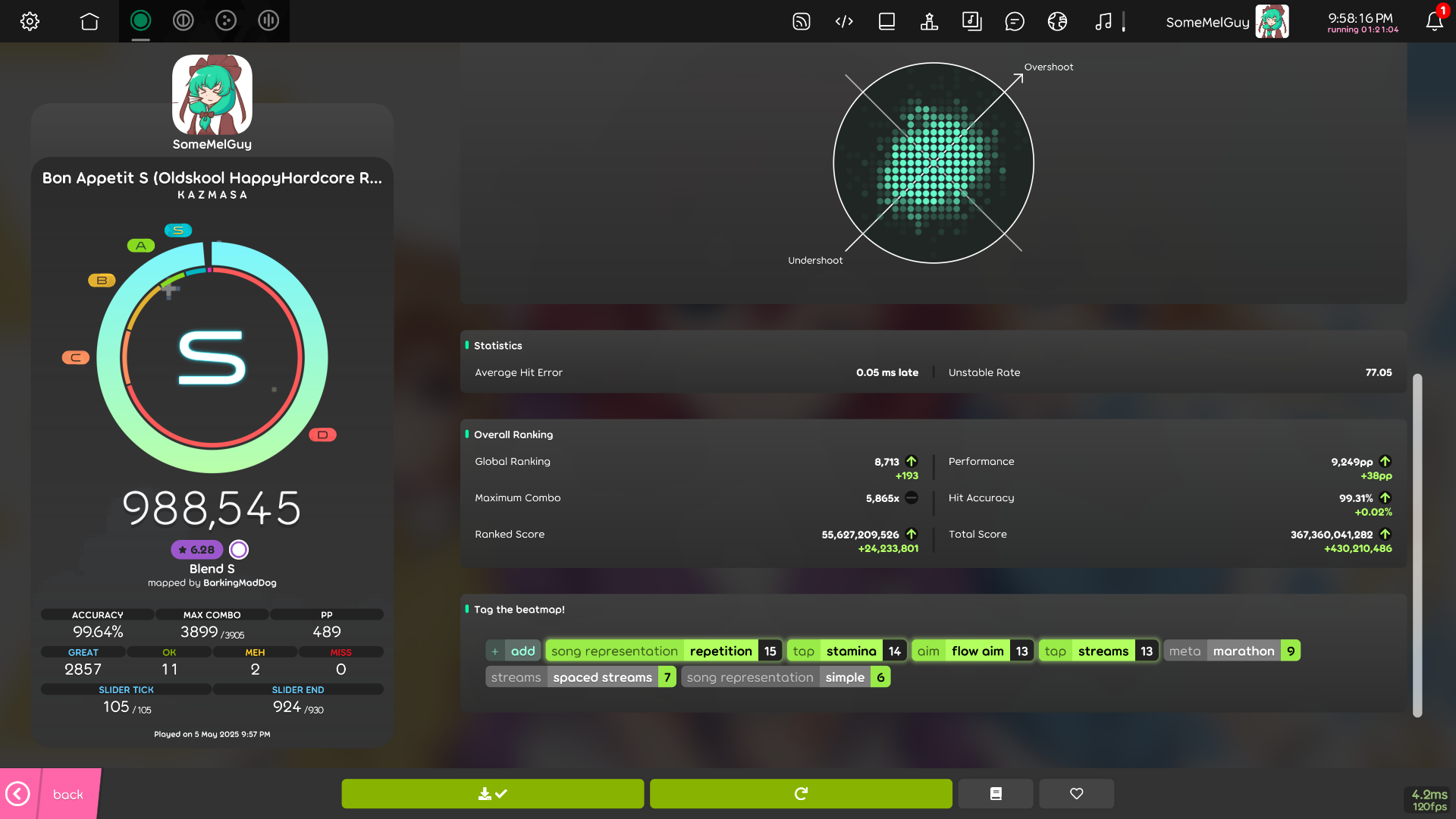Image resolution: width=1456 pixels, height=819 pixels.
Task: Click the retry replay button
Action: point(801,793)
